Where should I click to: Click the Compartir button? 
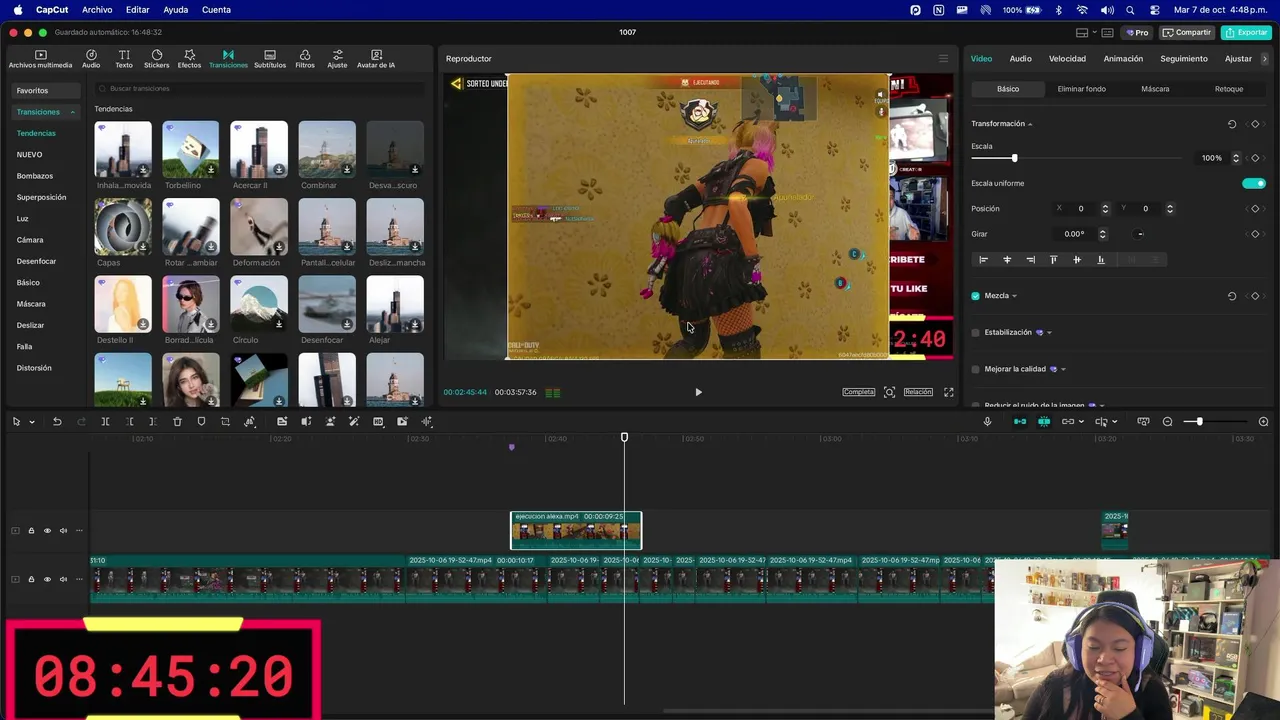[1187, 32]
